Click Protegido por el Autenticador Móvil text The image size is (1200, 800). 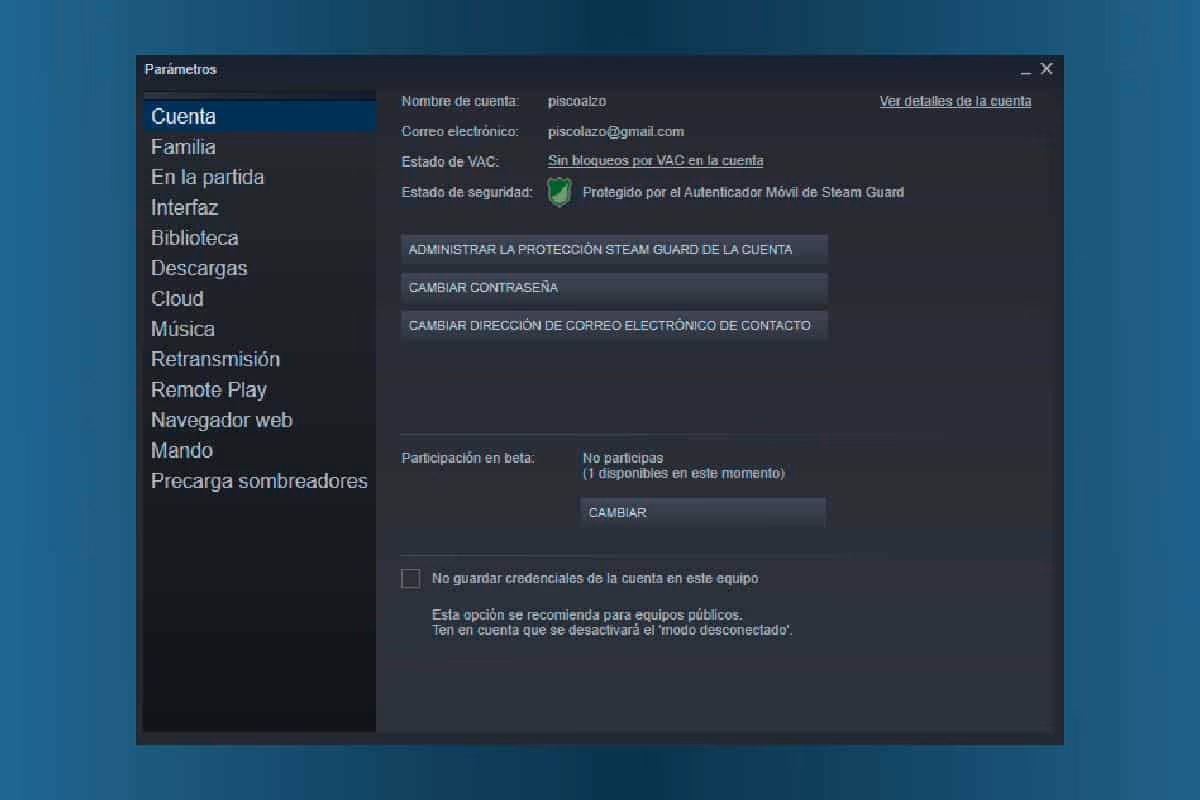click(x=743, y=192)
